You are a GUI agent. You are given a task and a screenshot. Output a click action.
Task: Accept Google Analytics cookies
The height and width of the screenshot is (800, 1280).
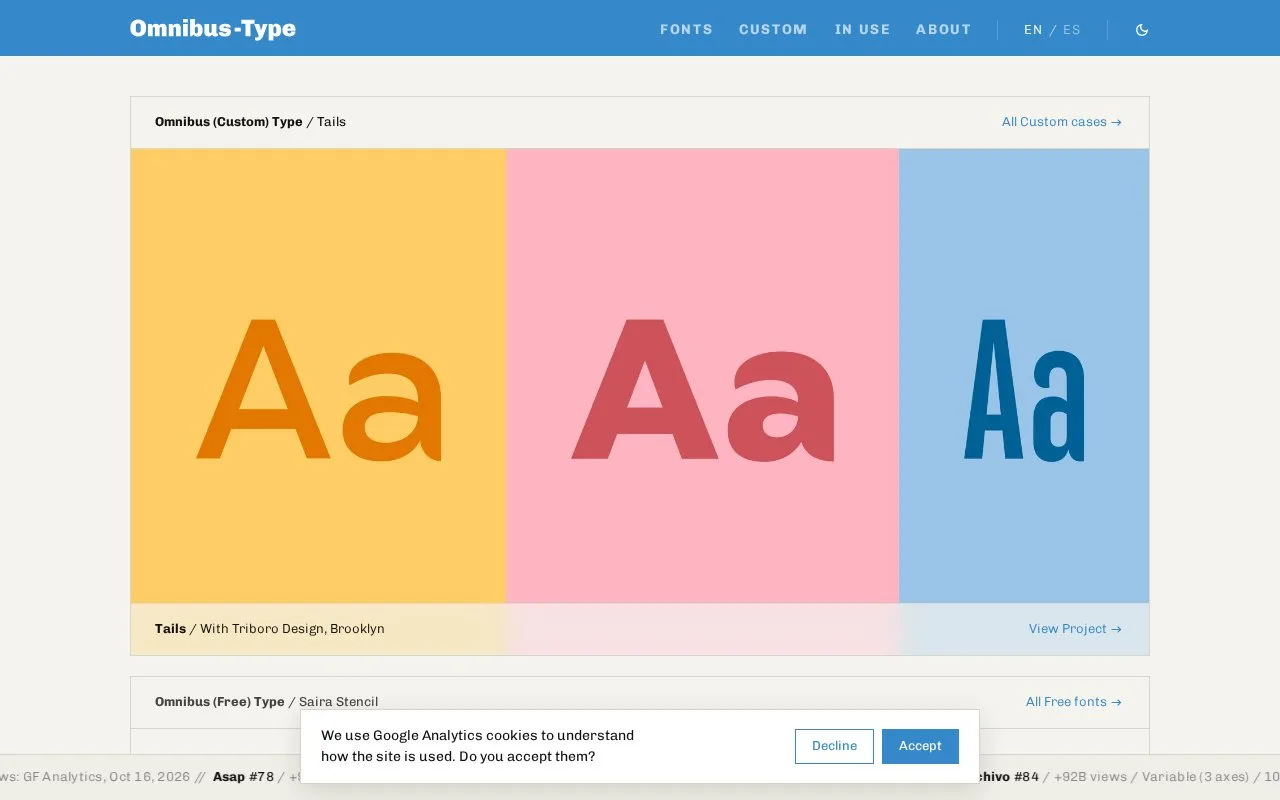(920, 746)
